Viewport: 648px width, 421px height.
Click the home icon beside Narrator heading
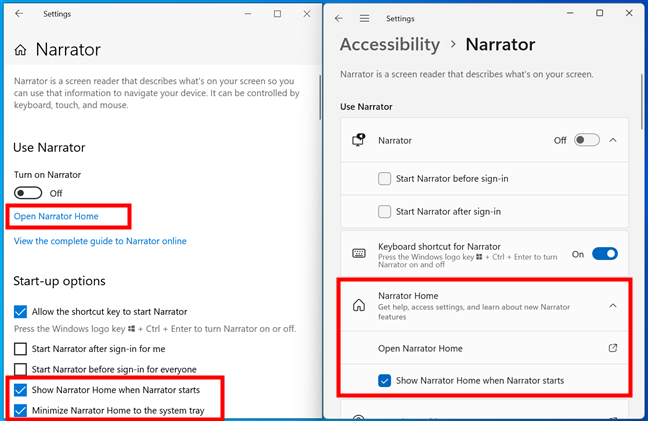(x=20, y=50)
